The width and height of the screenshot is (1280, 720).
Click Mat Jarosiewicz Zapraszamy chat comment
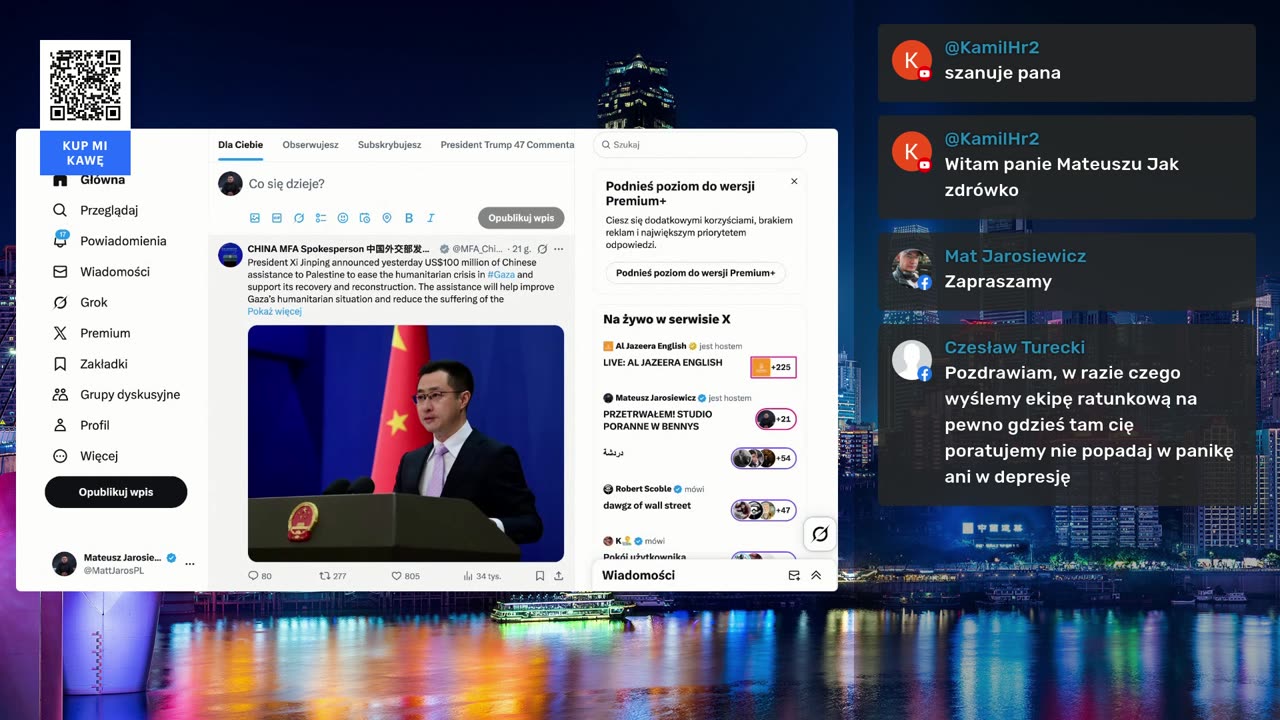coord(1067,270)
